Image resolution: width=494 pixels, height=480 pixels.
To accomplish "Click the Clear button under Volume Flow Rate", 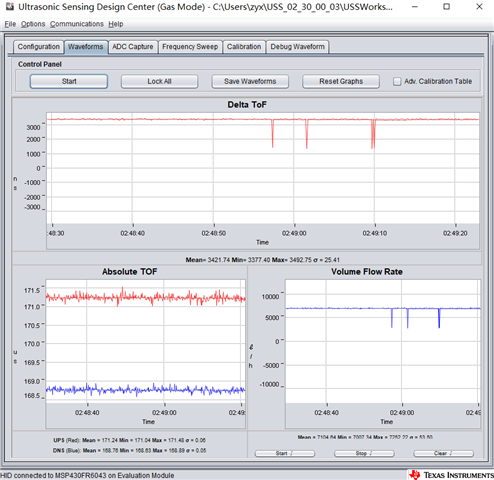I will tap(443, 453).
